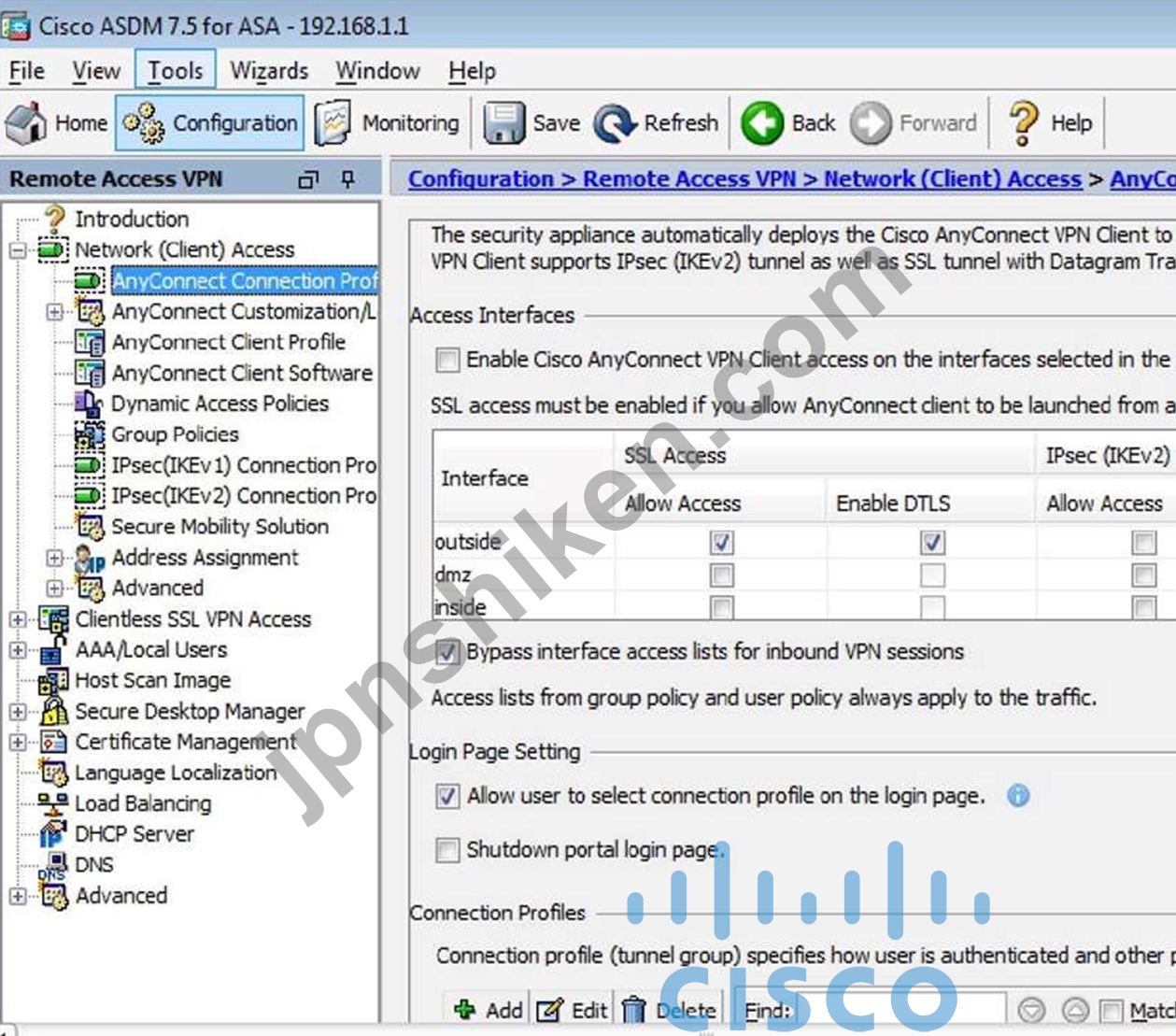Select AnyConnect Client Profile in tree

pos(229,343)
